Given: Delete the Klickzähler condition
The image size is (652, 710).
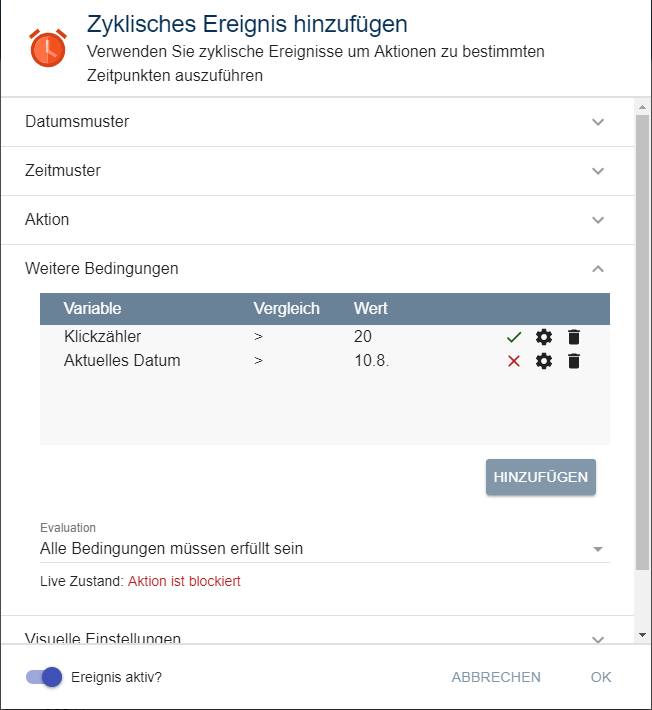Looking at the screenshot, I should [573, 337].
